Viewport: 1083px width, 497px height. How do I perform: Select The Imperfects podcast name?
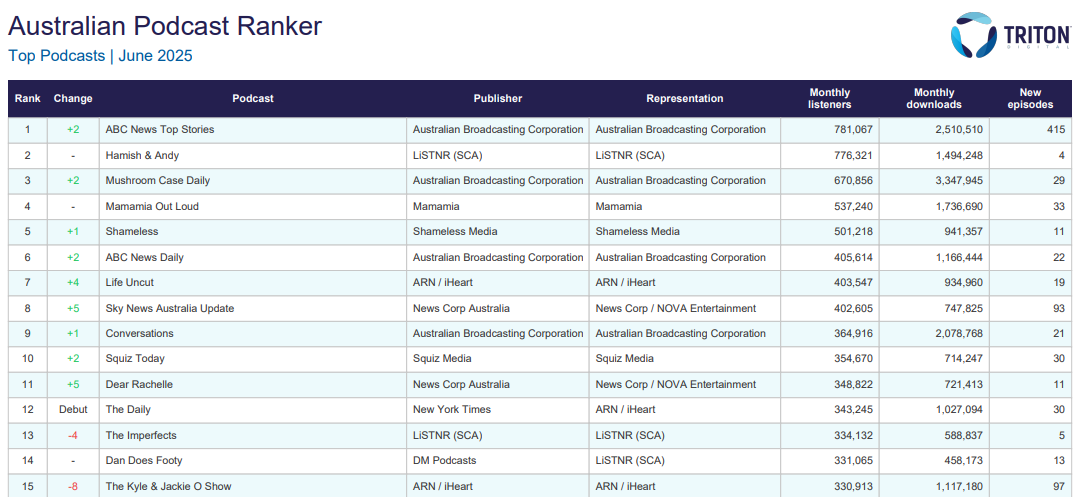pos(141,436)
